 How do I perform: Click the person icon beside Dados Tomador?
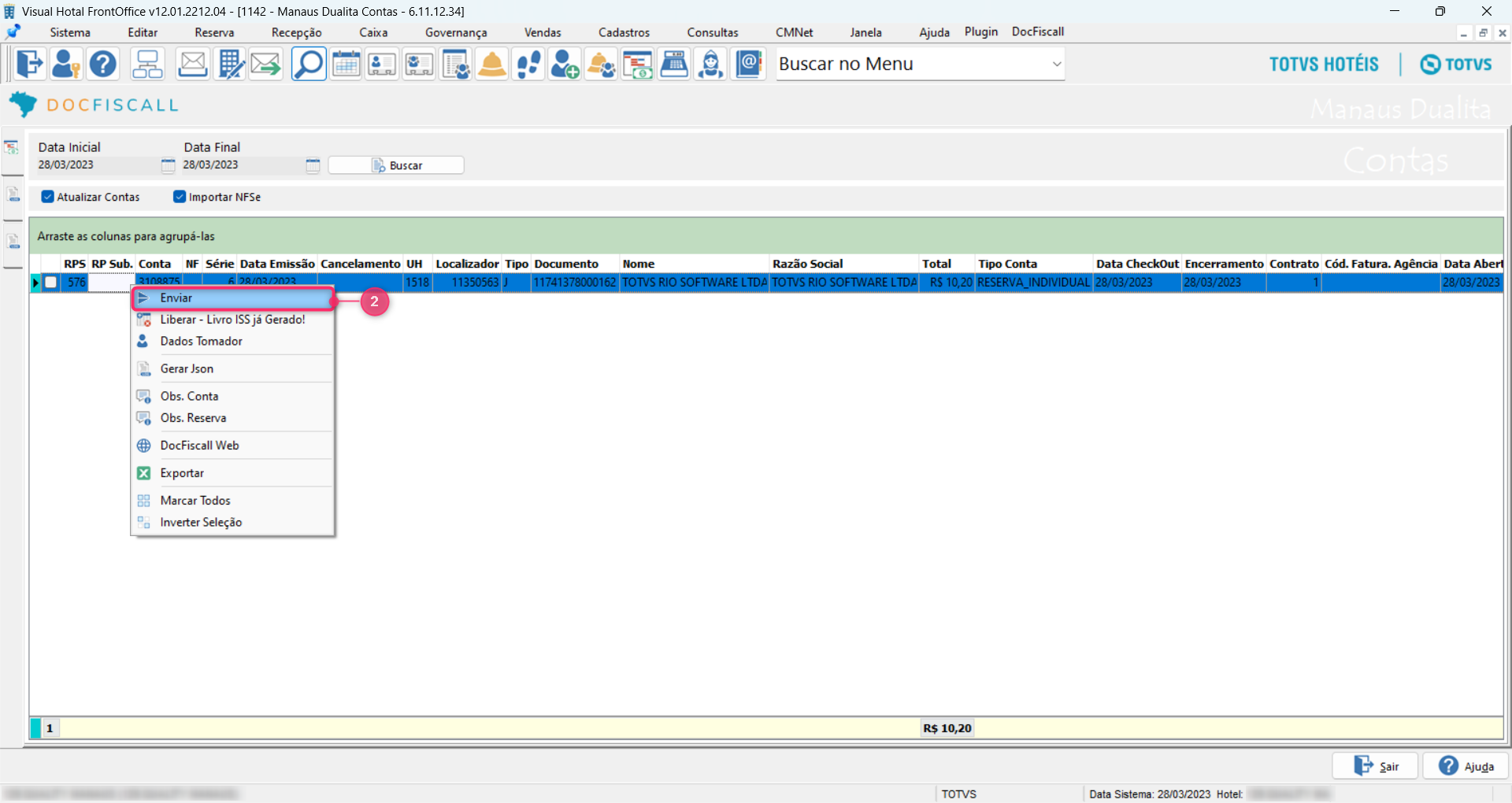tap(143, 341)
